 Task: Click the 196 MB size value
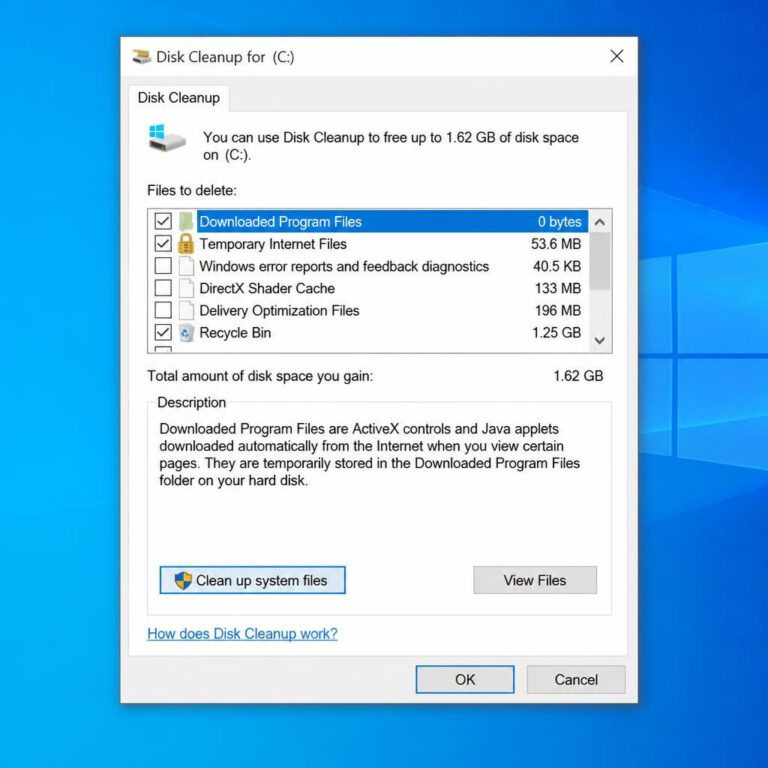[558, 311]
